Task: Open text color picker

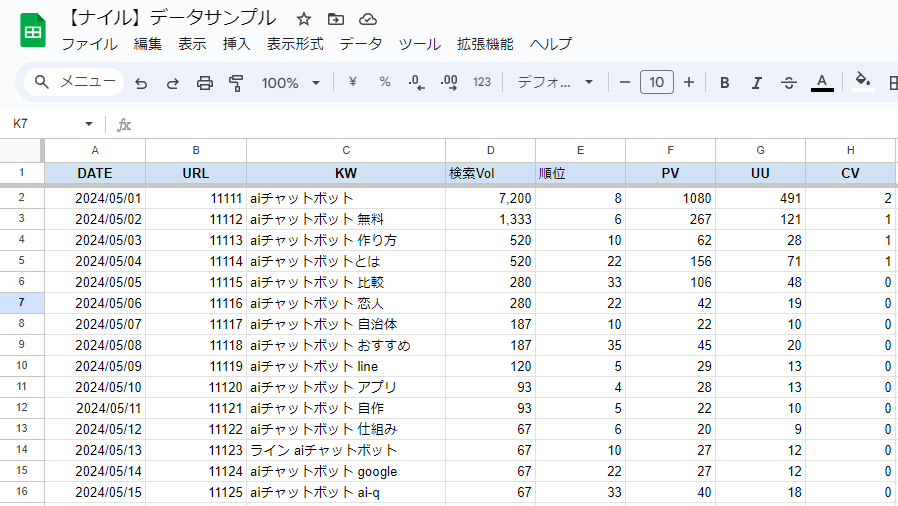Action: pyautogui.click(x=822, y=83)
